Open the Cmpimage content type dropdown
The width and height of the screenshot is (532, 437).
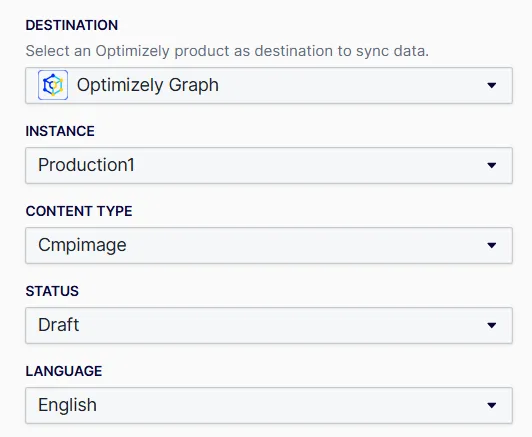[x=269, y=245]
